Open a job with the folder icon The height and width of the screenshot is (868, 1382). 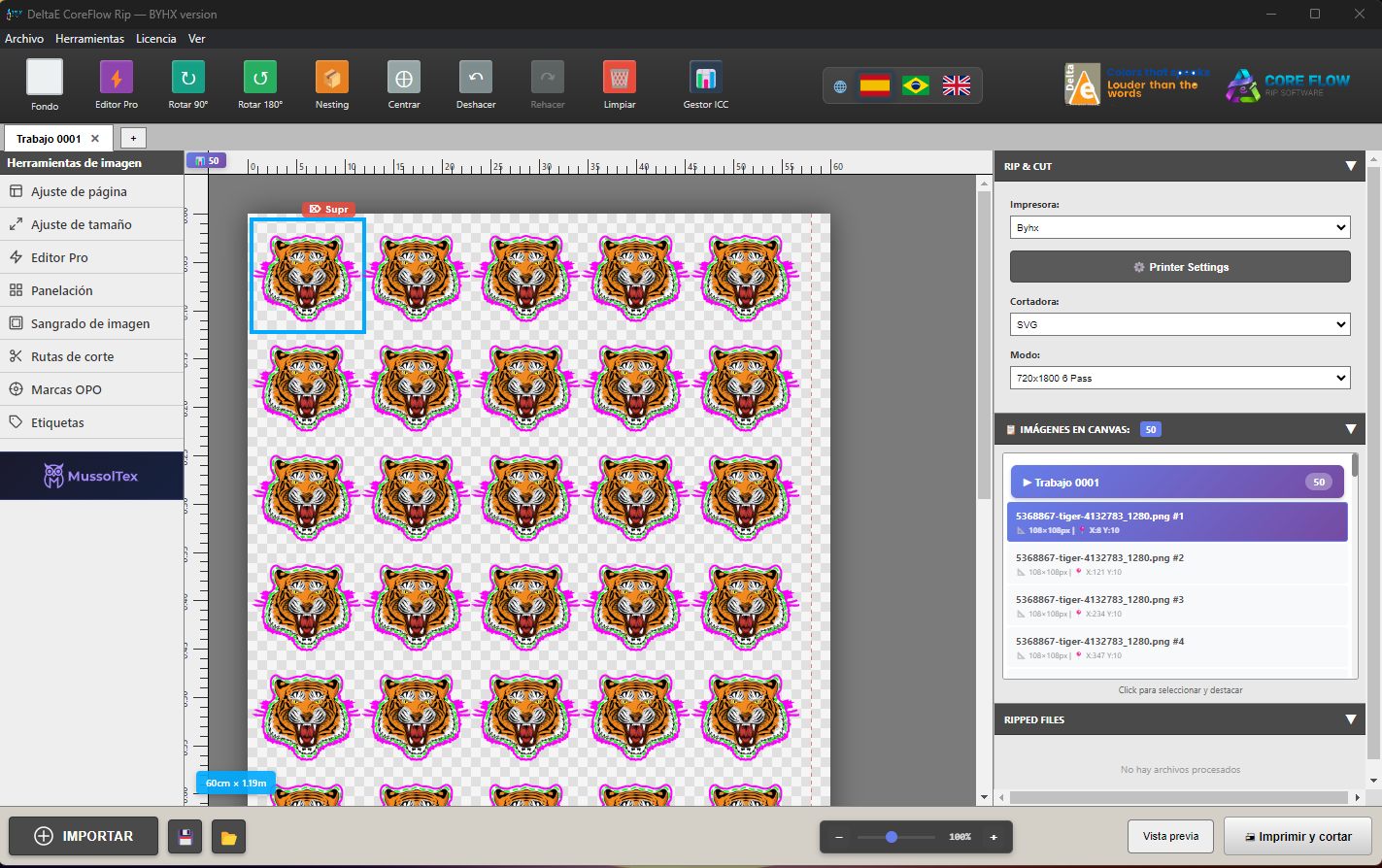pos(228,837)
